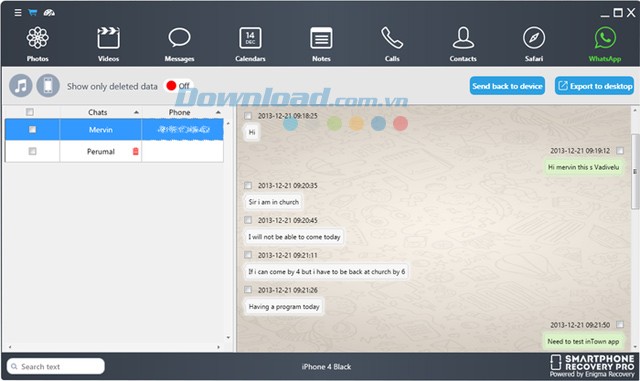Viewport: 640px width, 381px height.
Task: Click 'If i can come by 4' message
Action: 327,272
